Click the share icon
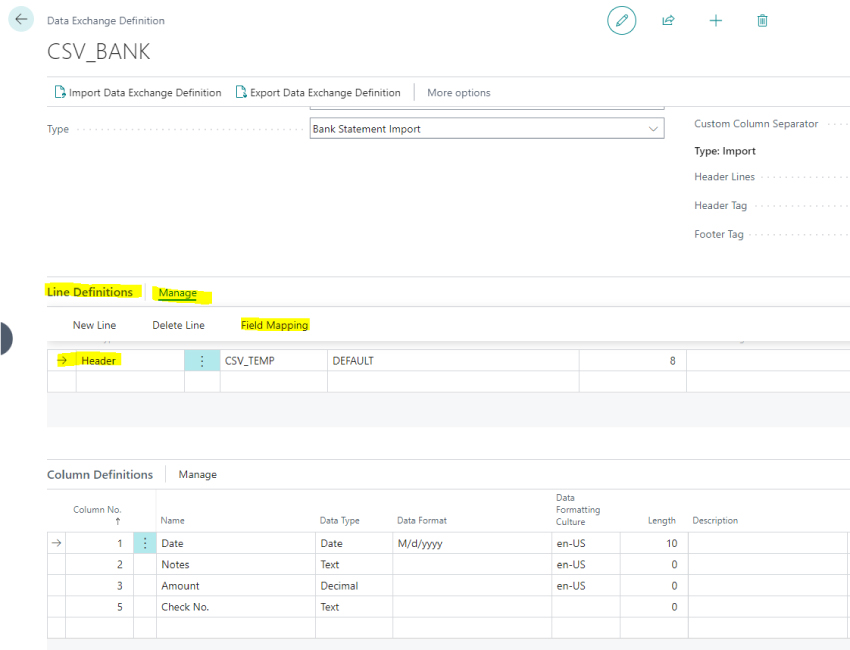This screenshot has width=850, height=650. (x=668, y=21)
